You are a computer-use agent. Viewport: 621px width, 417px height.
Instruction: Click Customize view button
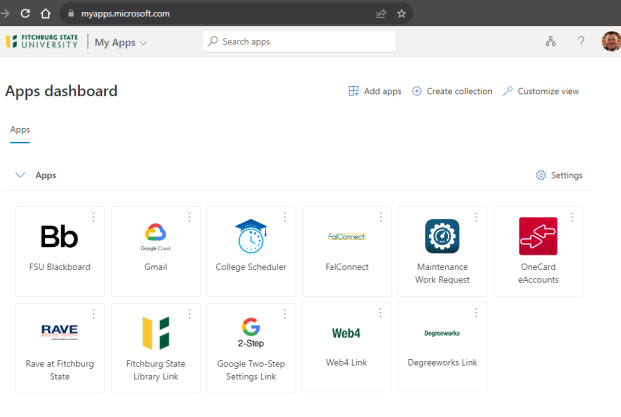pyautogui.click(x=541, y=91)
